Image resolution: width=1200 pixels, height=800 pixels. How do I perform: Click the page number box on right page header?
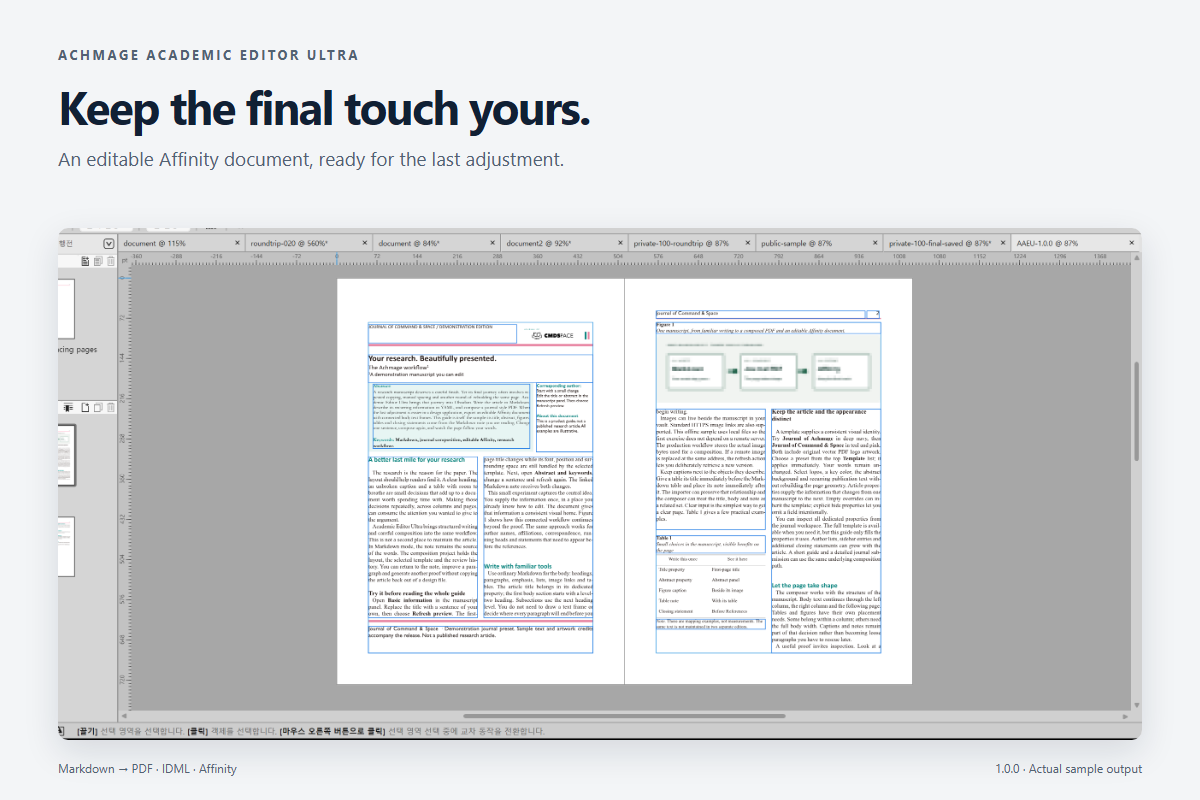pyautogui.click(x=873, y=314)
